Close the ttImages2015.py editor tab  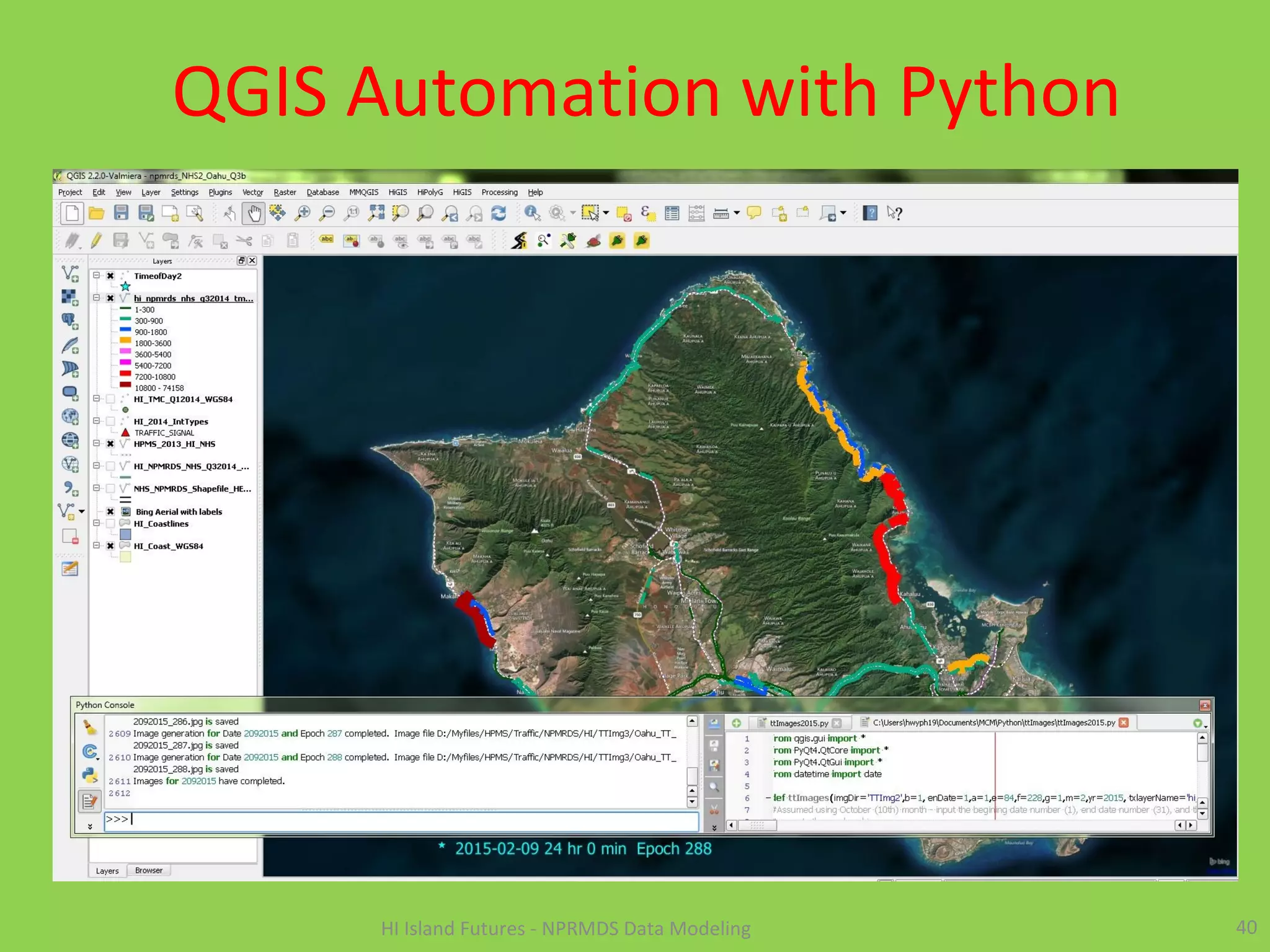pos(837,723)
